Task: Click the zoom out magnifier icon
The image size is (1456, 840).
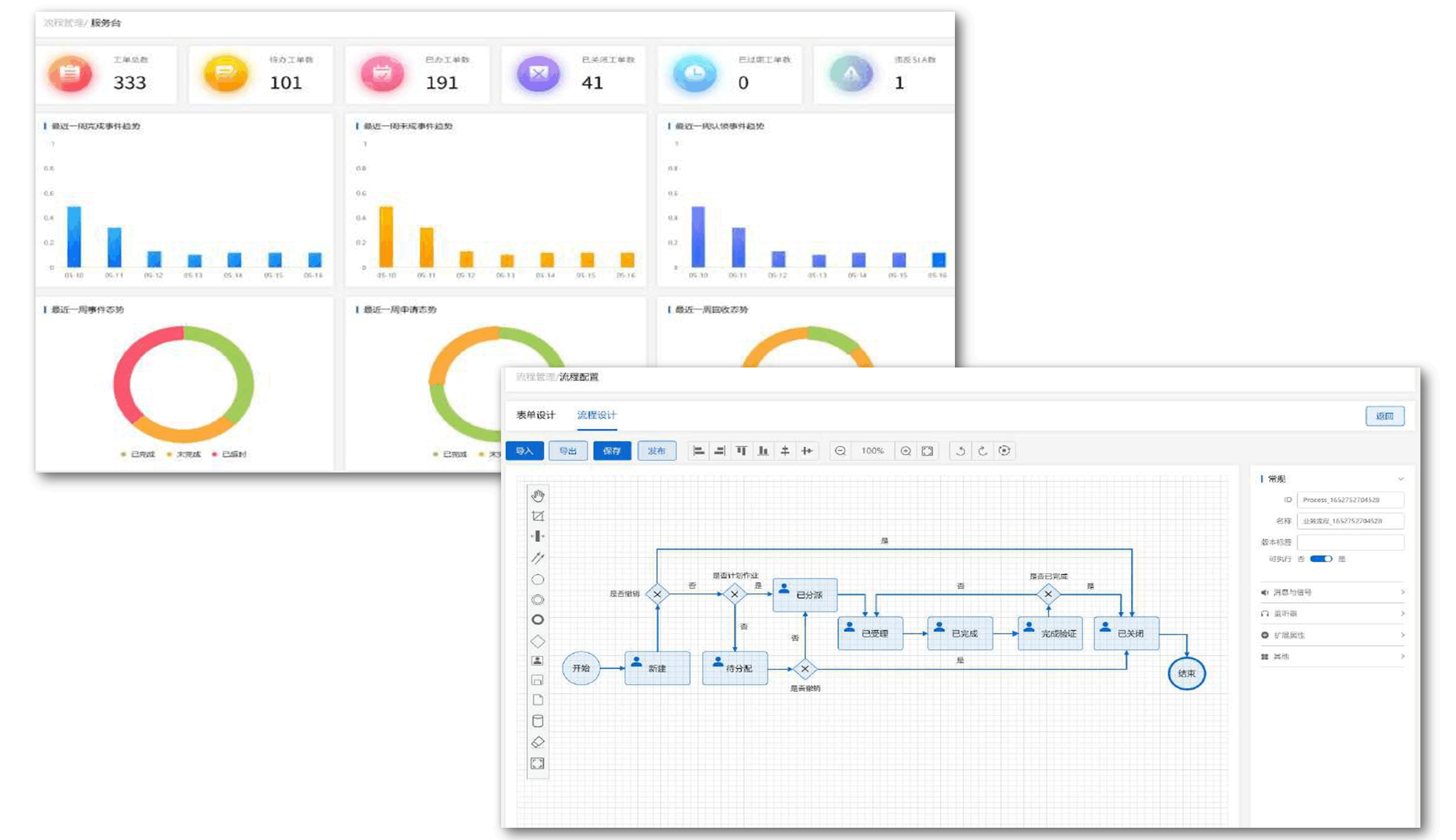Action: (x=840, y=451)
